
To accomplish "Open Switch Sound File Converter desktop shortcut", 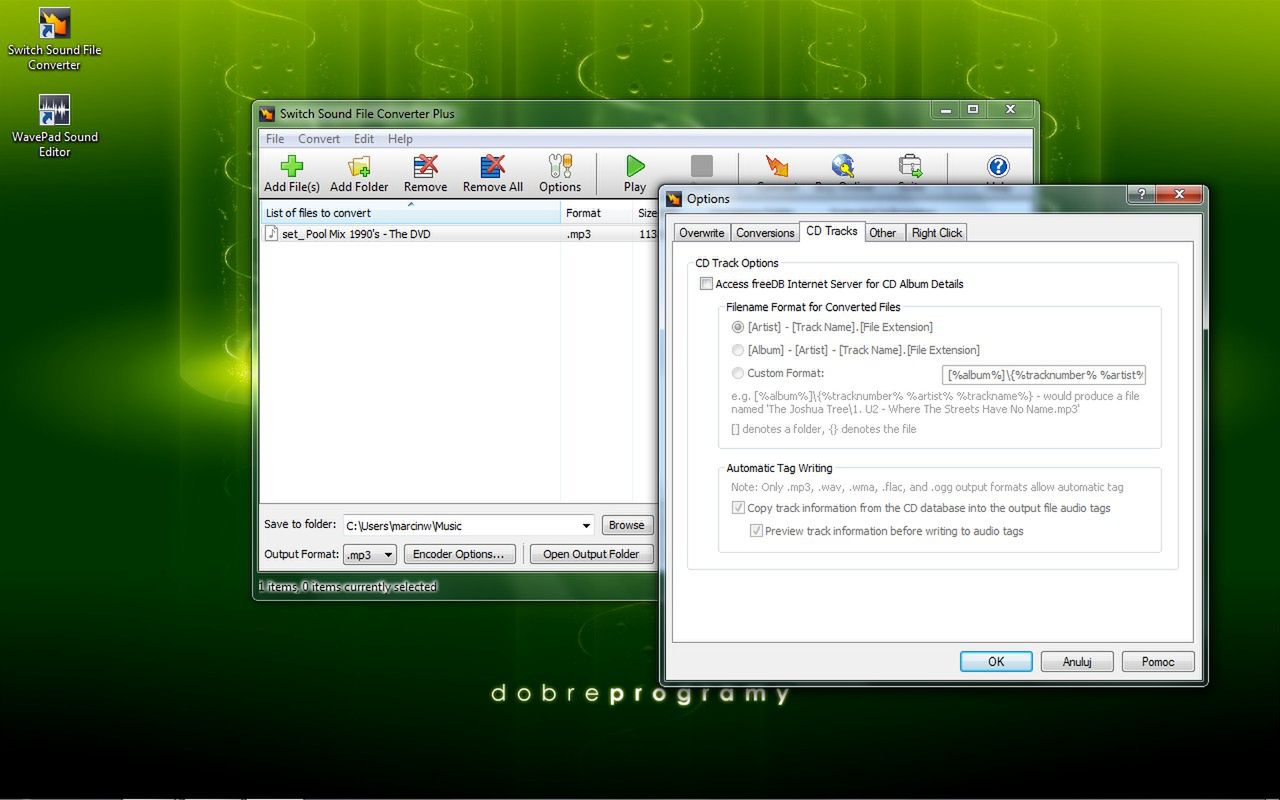I will 54,40.
